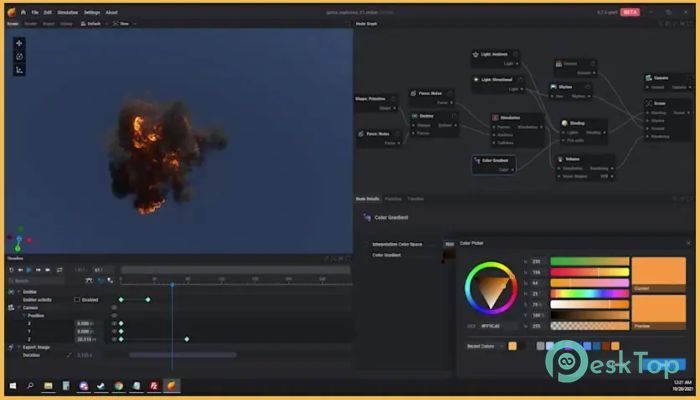The height and width of the screenshot is (400, 700).
Task: Toggle the Ground node enable circle
Action: pyautogui.click(x=592, y=64)
